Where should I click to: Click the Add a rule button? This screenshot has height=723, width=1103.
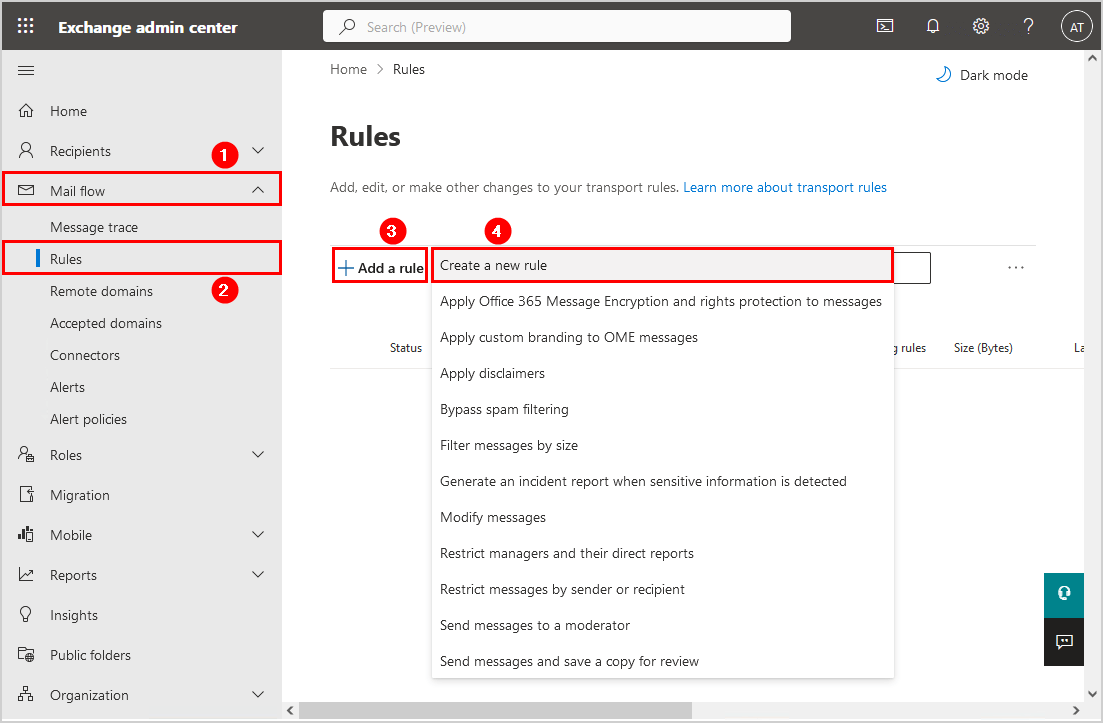click(x=380, y=268)
